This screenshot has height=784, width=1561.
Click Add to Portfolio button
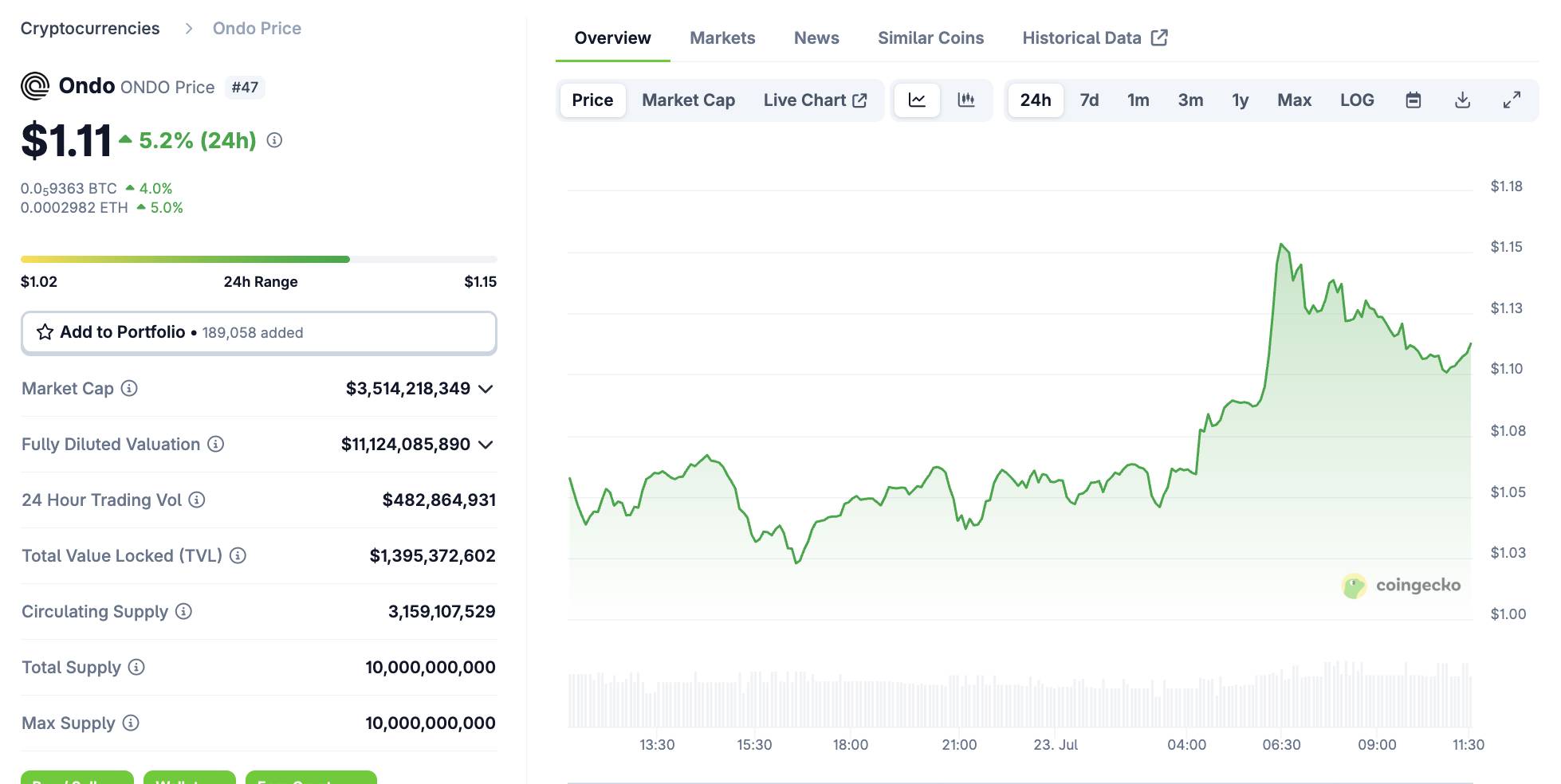tap(259, 332)
